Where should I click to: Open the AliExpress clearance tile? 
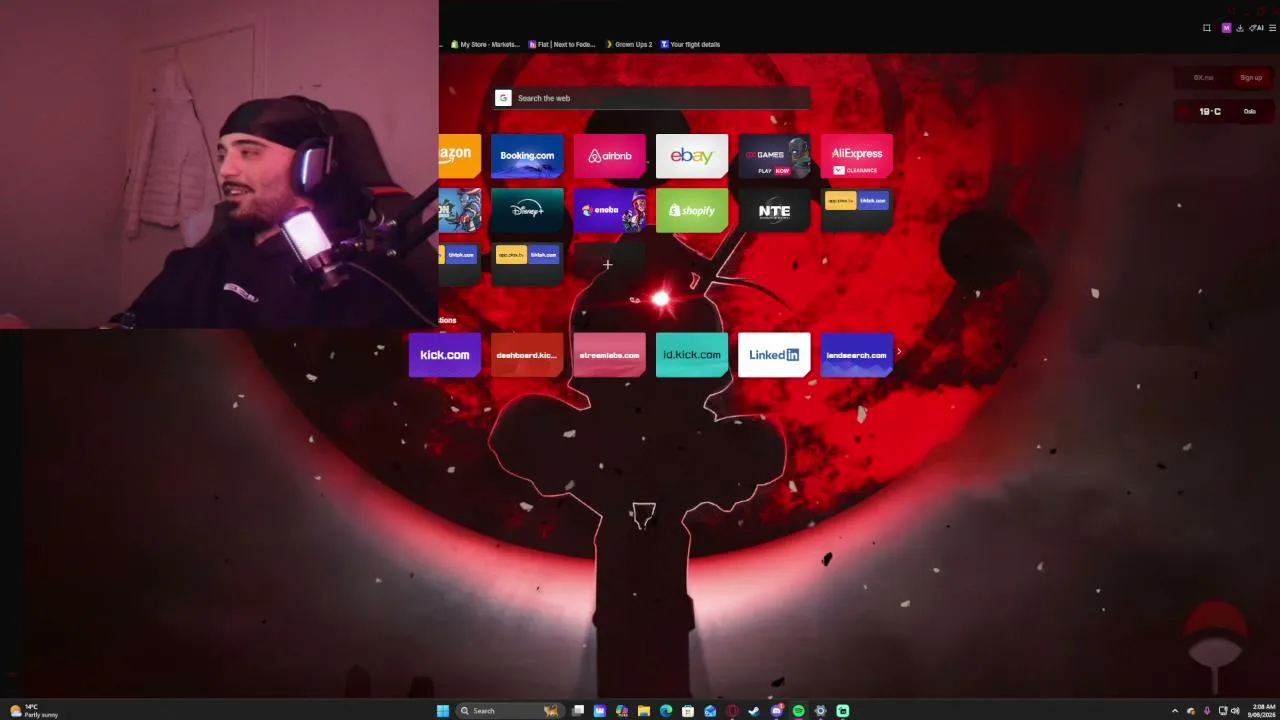857,156
